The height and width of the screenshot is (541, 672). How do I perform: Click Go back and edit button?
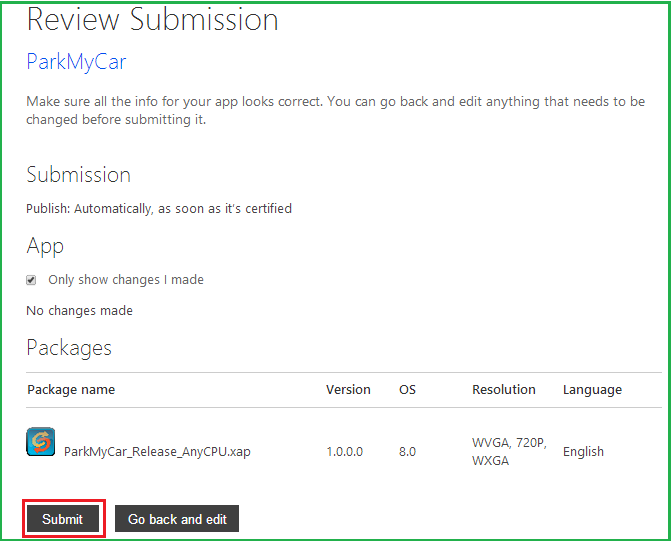point(177,519)
